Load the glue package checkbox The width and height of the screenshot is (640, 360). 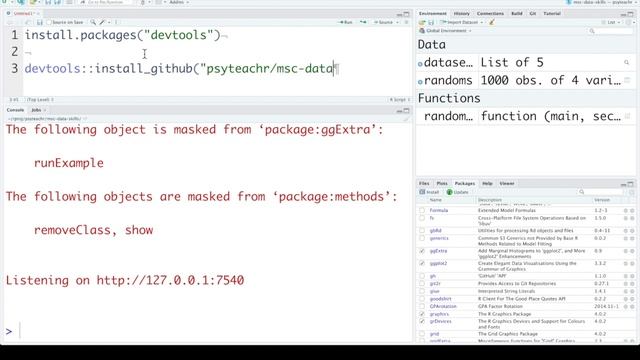tap(422, 291)
